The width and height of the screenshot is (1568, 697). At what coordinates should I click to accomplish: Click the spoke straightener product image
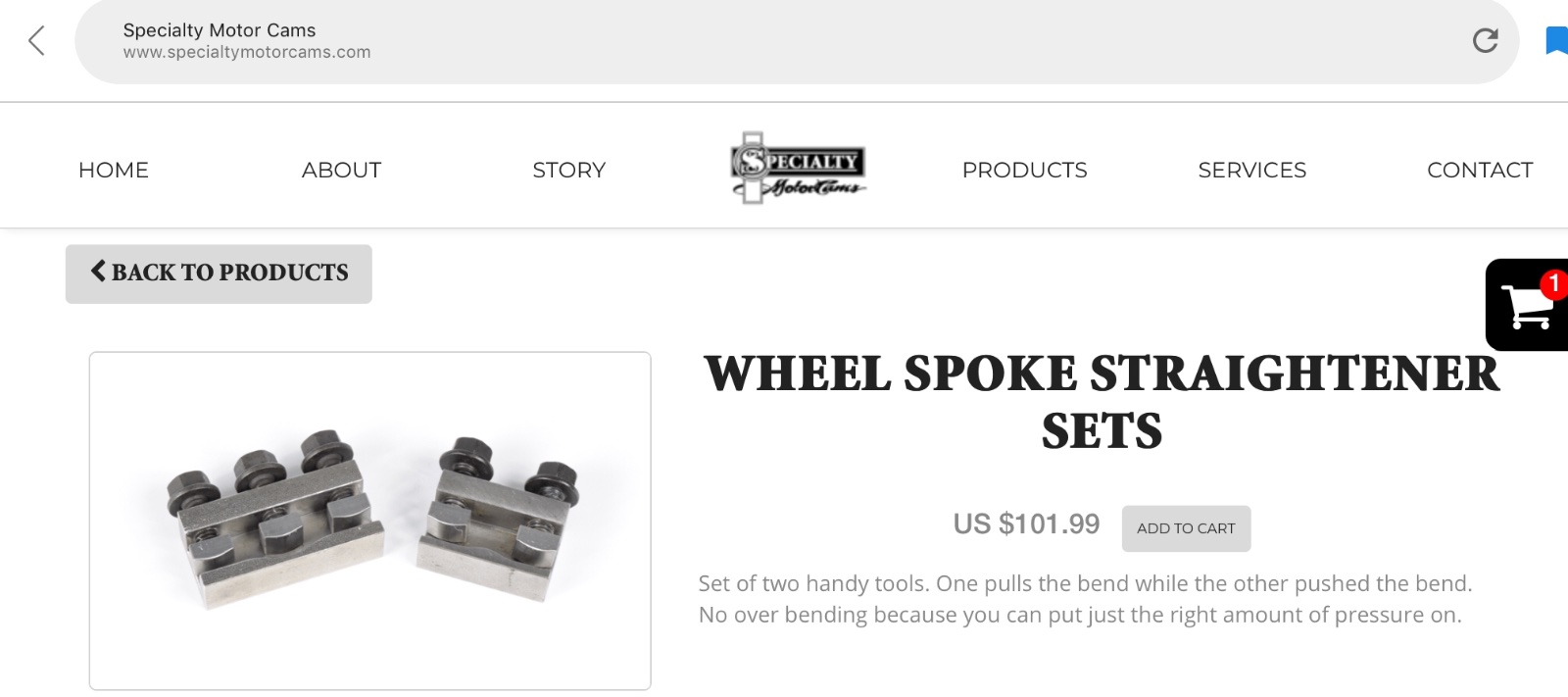(x=369, y=521)
